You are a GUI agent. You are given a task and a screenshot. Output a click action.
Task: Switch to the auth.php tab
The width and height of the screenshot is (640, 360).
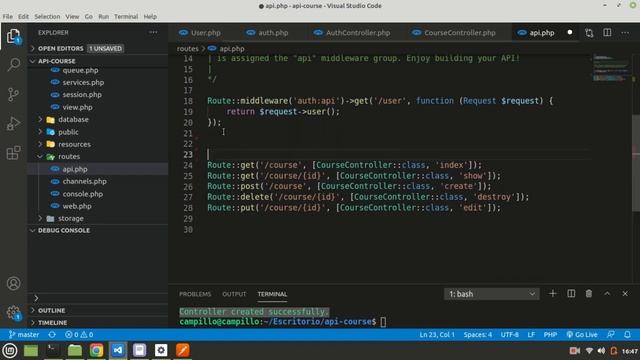tap(267, 33)
